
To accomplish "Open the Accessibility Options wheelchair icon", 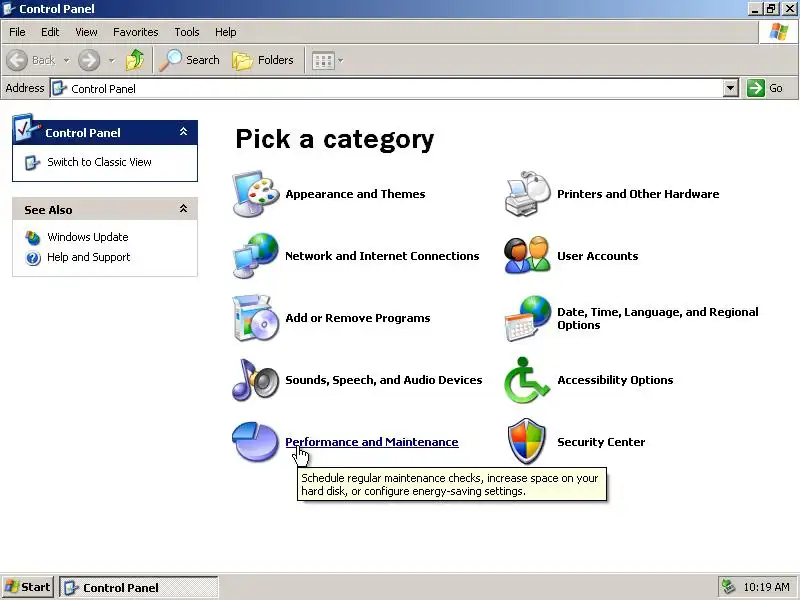I will pos(528,380).
